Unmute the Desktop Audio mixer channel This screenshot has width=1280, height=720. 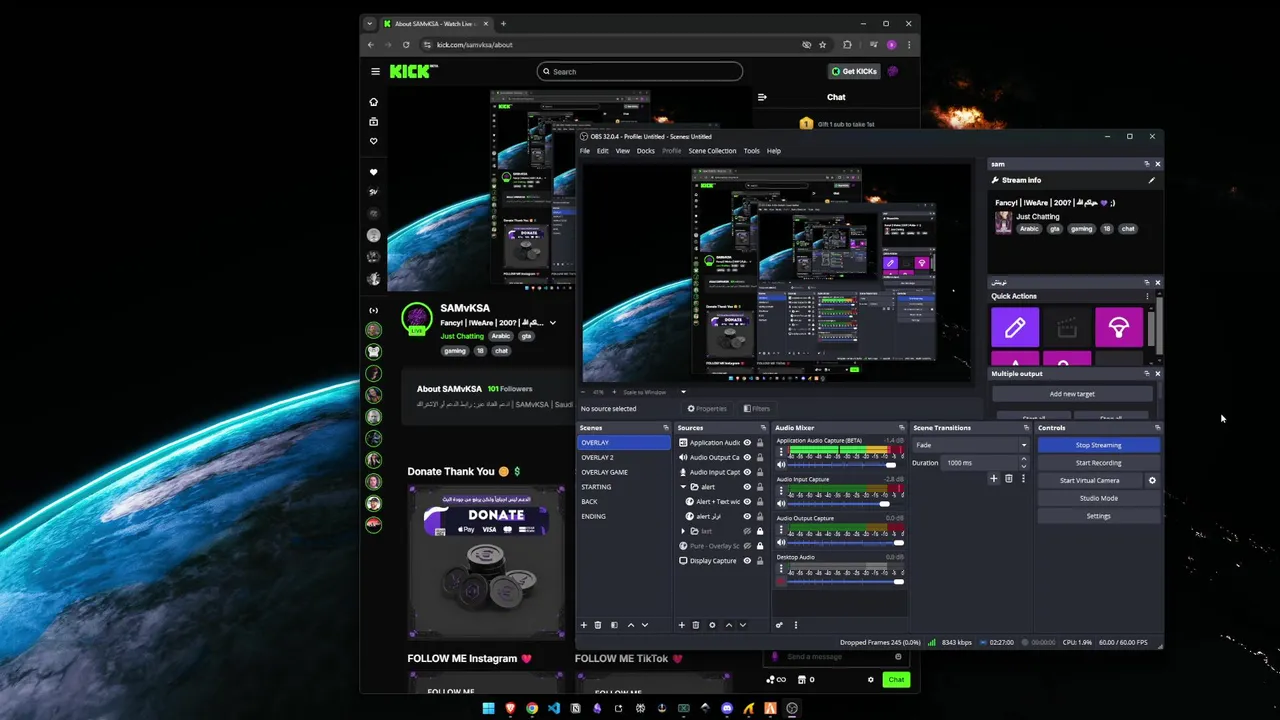782,582
